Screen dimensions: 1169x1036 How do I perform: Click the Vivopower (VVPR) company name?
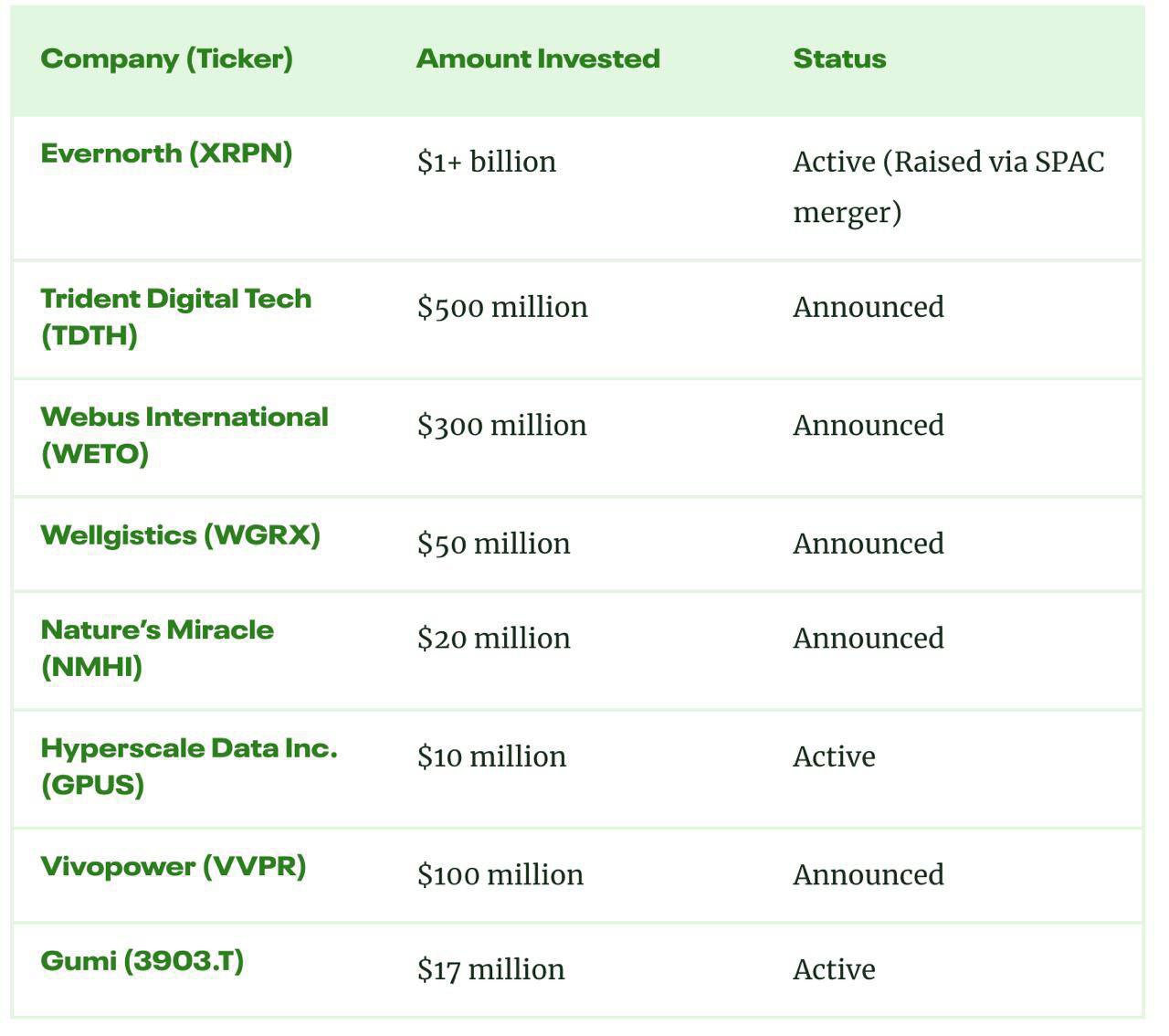point(173,867)
